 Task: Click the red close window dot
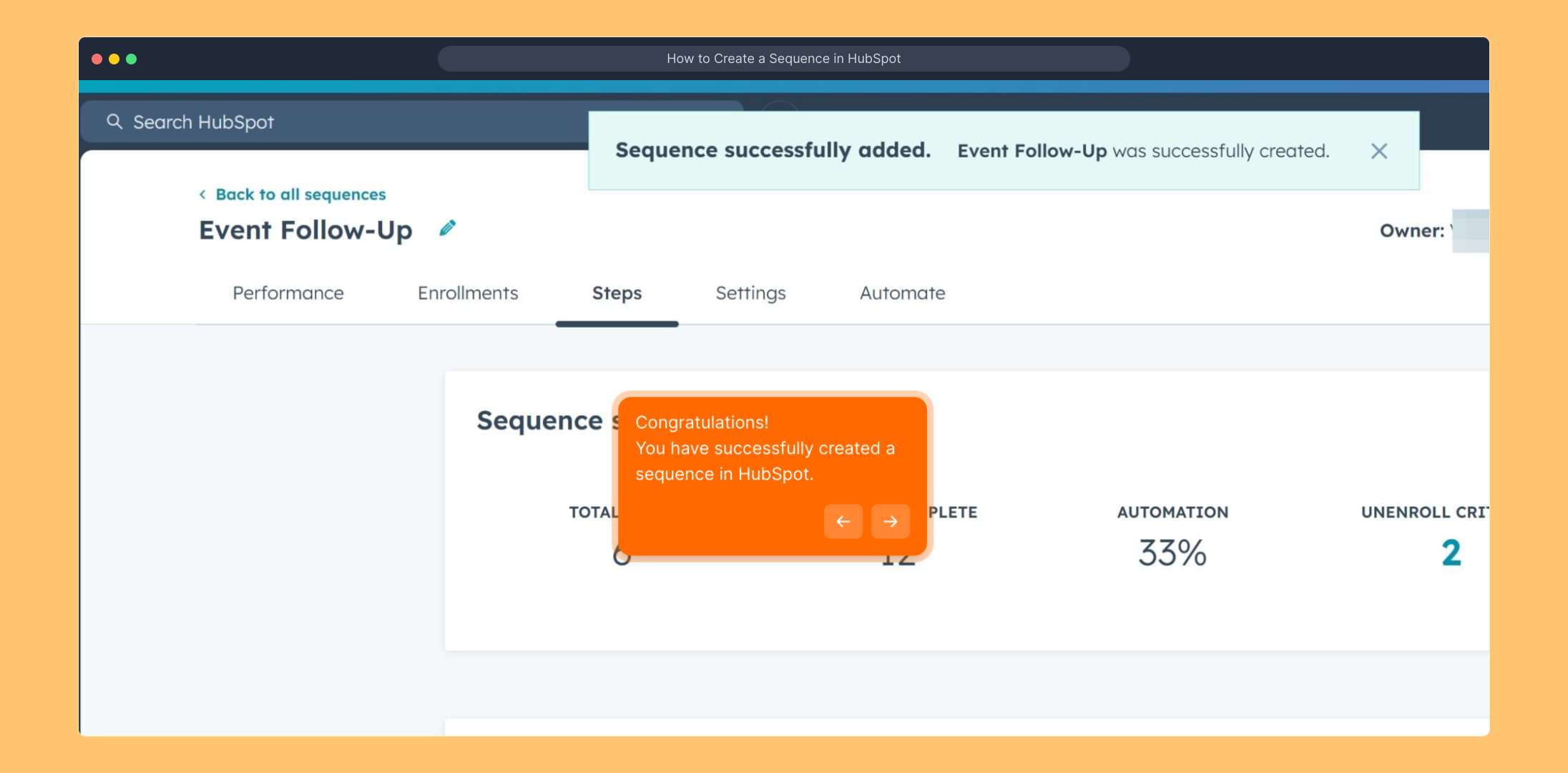coord(97,59)
